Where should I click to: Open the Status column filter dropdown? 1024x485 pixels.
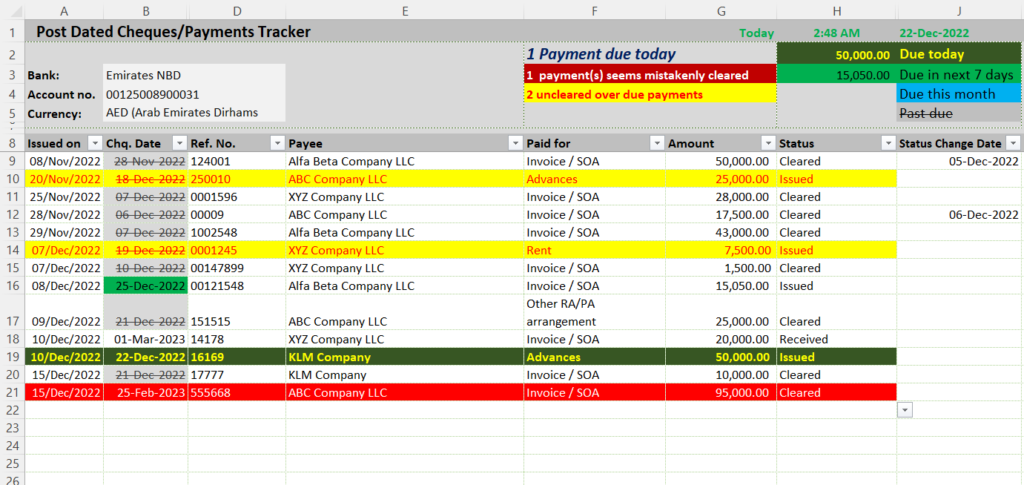tap(886, 143)
